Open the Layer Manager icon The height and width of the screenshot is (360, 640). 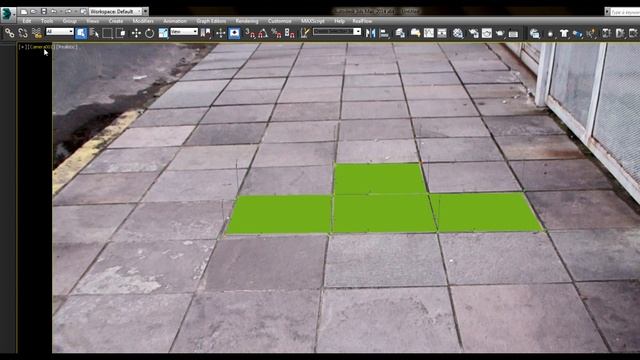coord(400,33)
